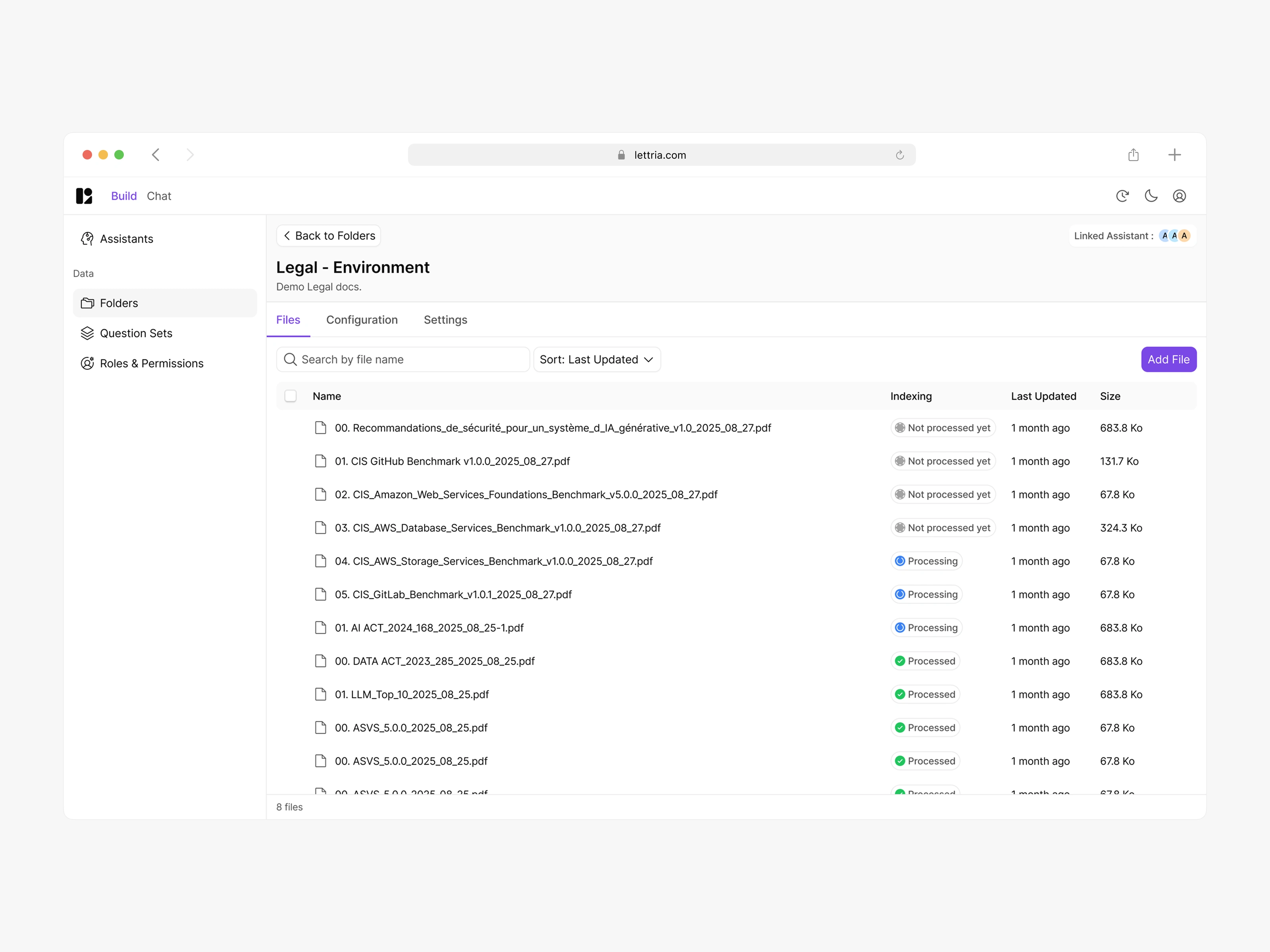
Task: Toggle dark mode moon icon
Action: (1151, 196)
